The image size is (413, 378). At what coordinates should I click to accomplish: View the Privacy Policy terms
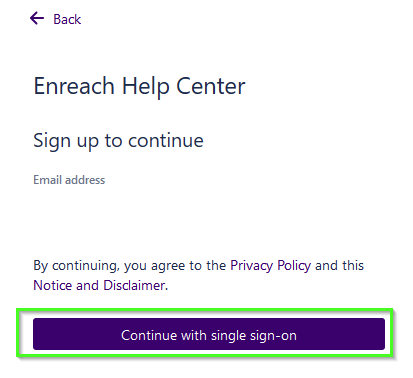[270, 266]
